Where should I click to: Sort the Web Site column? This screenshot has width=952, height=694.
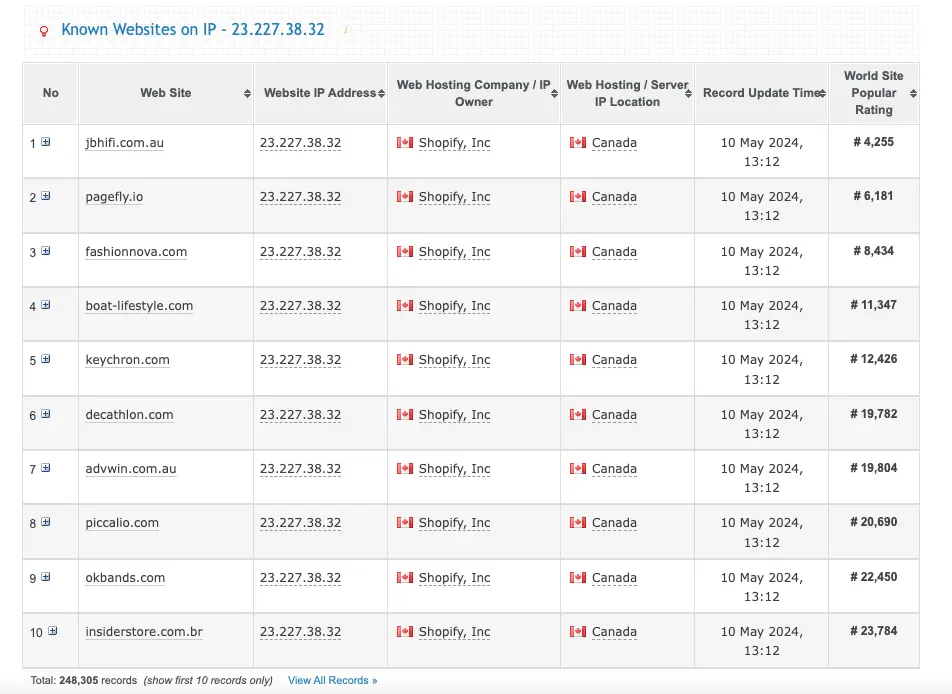tap(246, 93)
